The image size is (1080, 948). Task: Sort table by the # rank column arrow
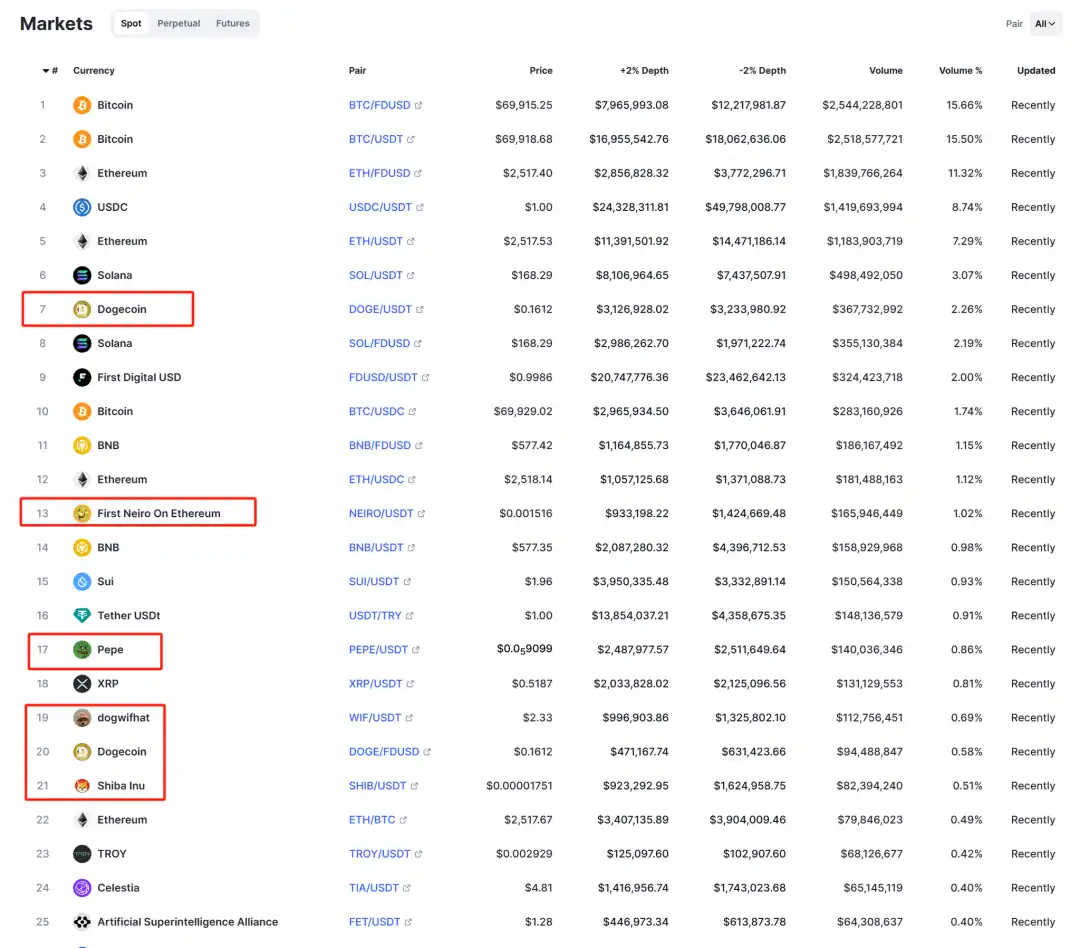click(47, 71)
